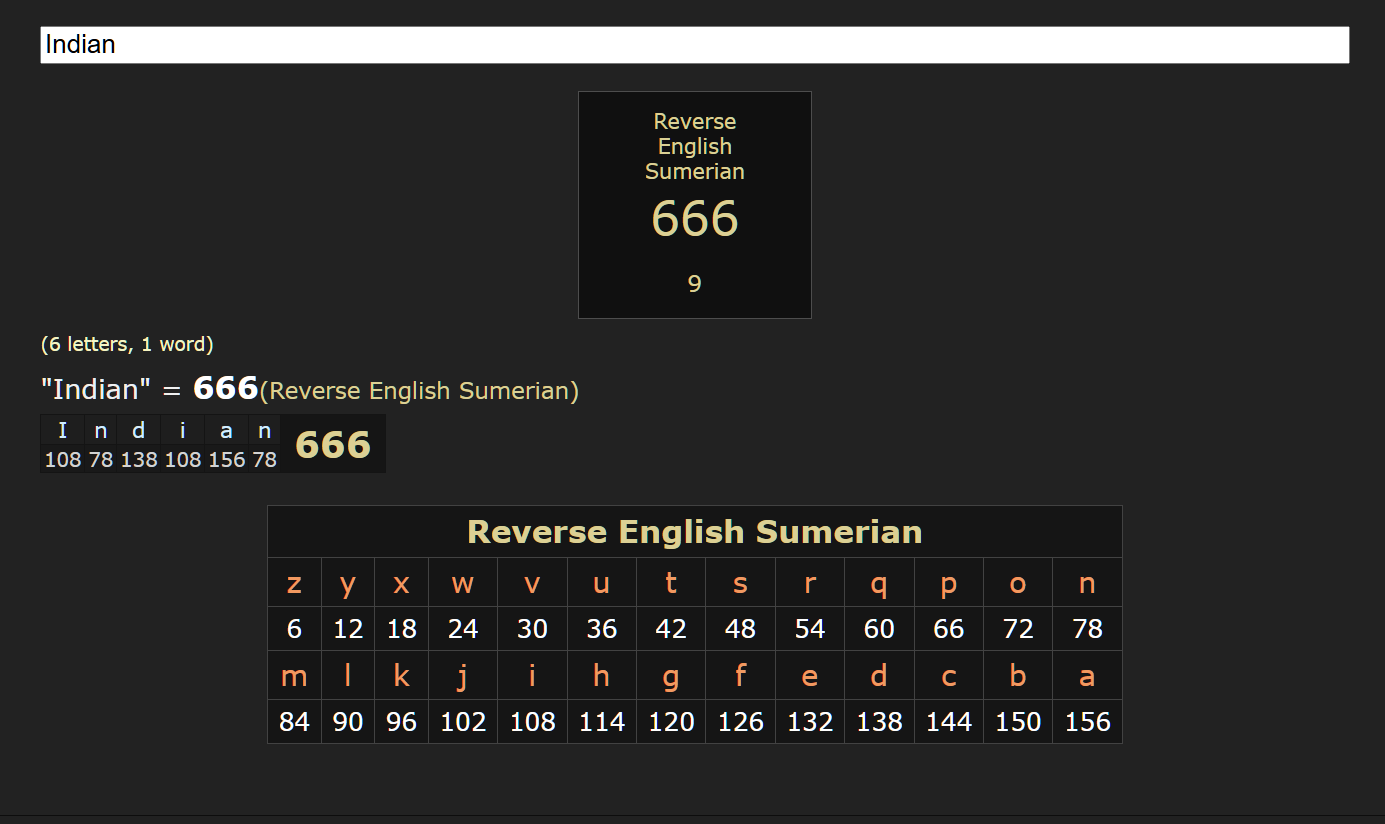1385x824 pixels.
Task: Select letter h in the cipher chart
Action: [601, 677]
